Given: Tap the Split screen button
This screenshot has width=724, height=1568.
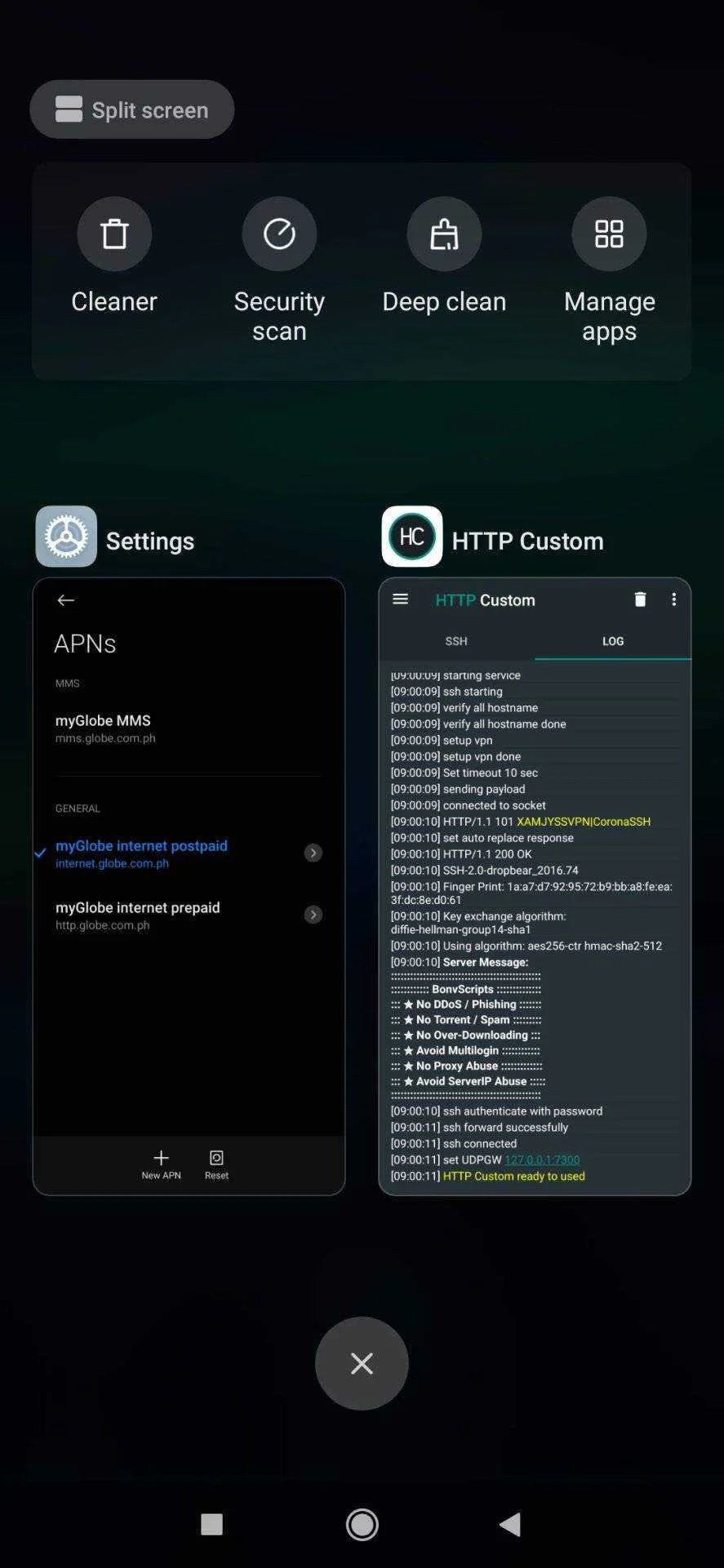Looking at the screenshot, I should click(x=131, y=109).
